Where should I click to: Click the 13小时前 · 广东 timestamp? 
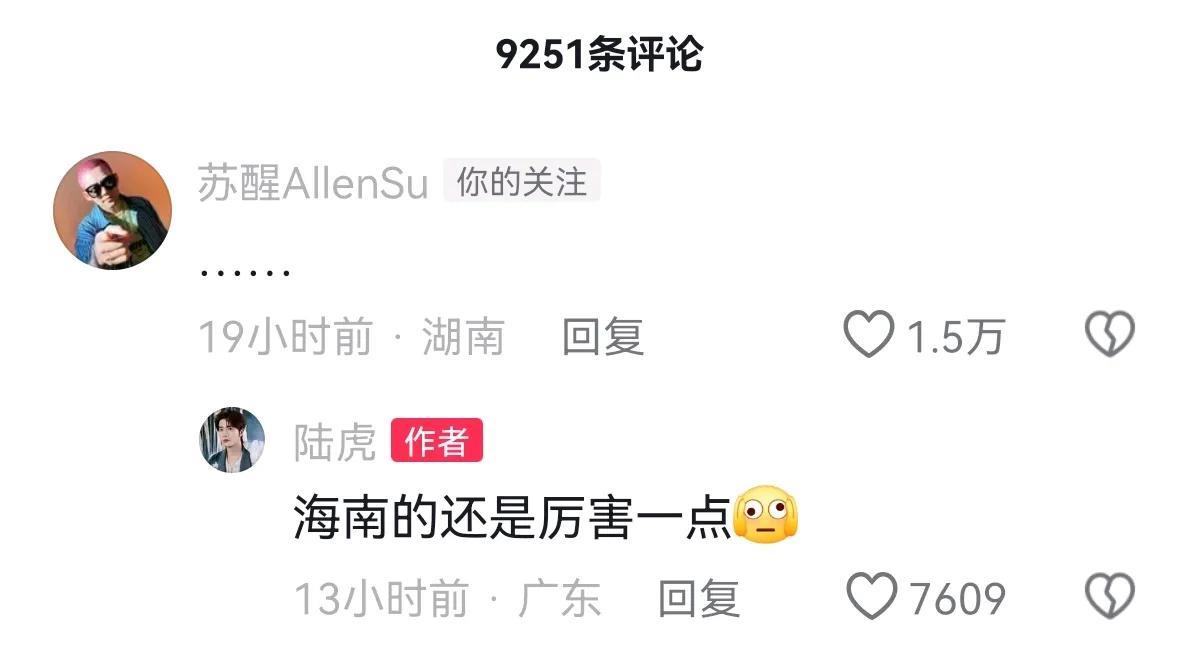pyautogui.click(x=447, y=598)
